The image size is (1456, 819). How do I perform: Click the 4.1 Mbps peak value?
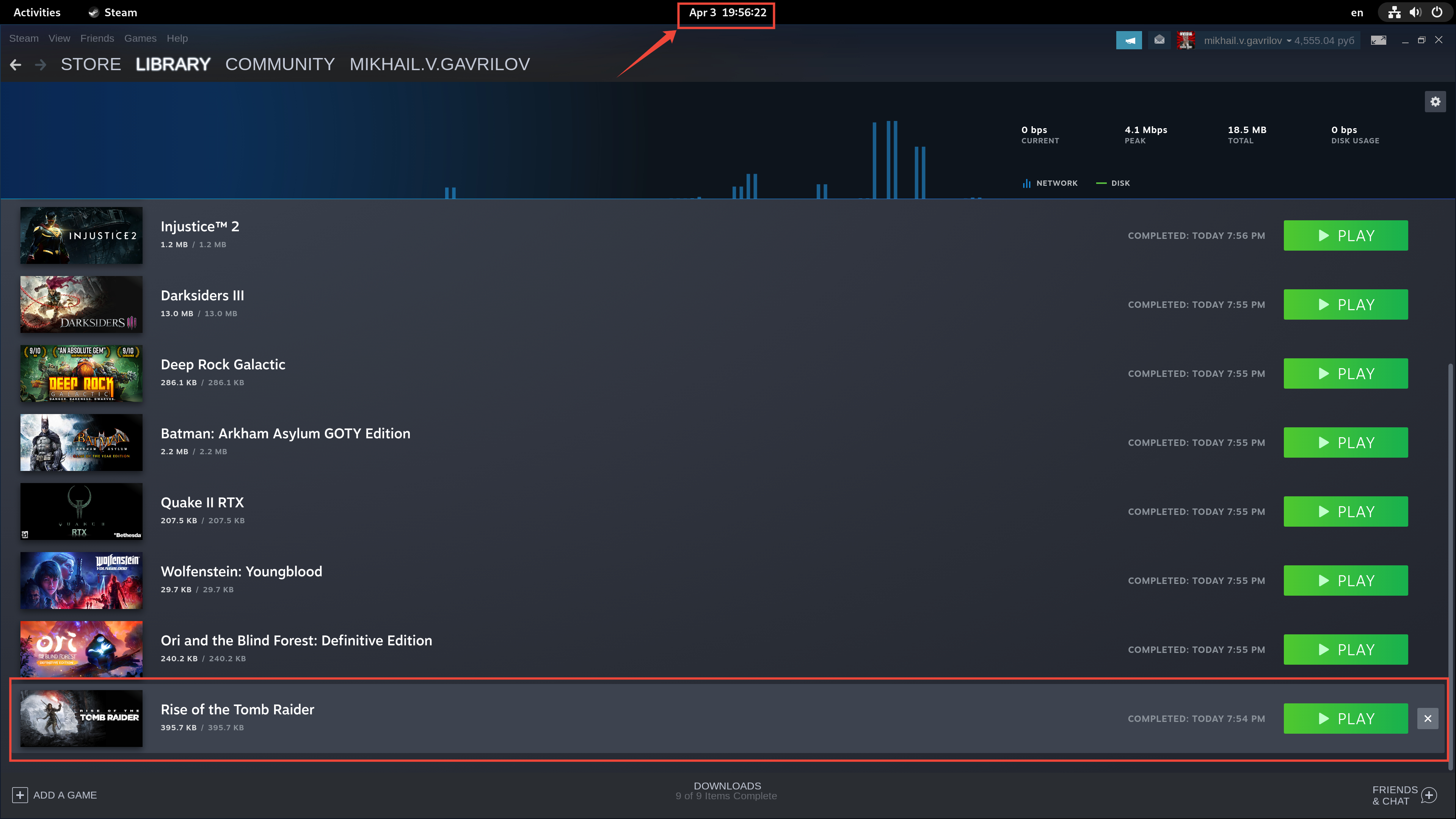[x=1146, y=129]
